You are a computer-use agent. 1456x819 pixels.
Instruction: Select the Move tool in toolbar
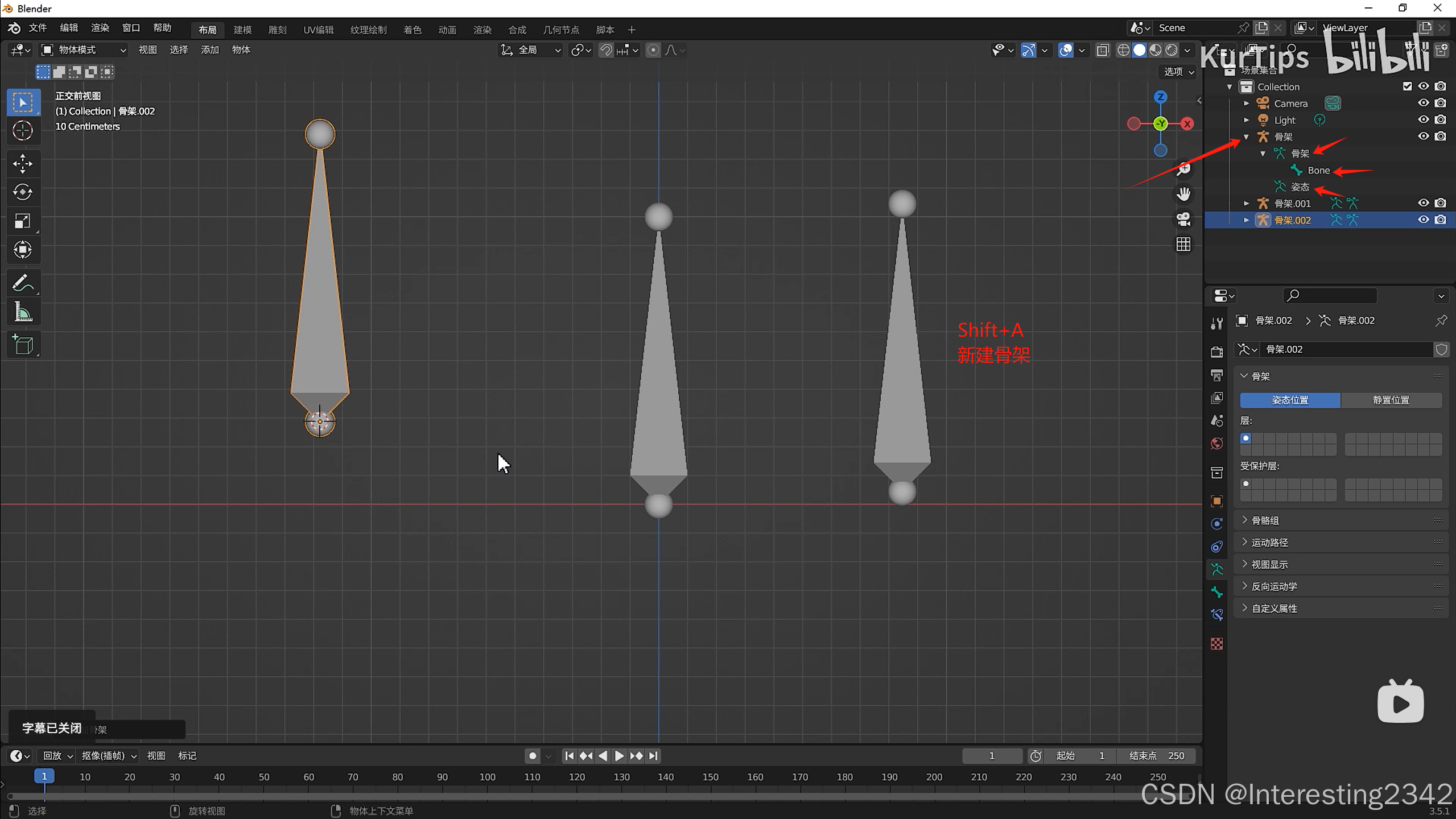pyautogui.click(x=23, y=164)
